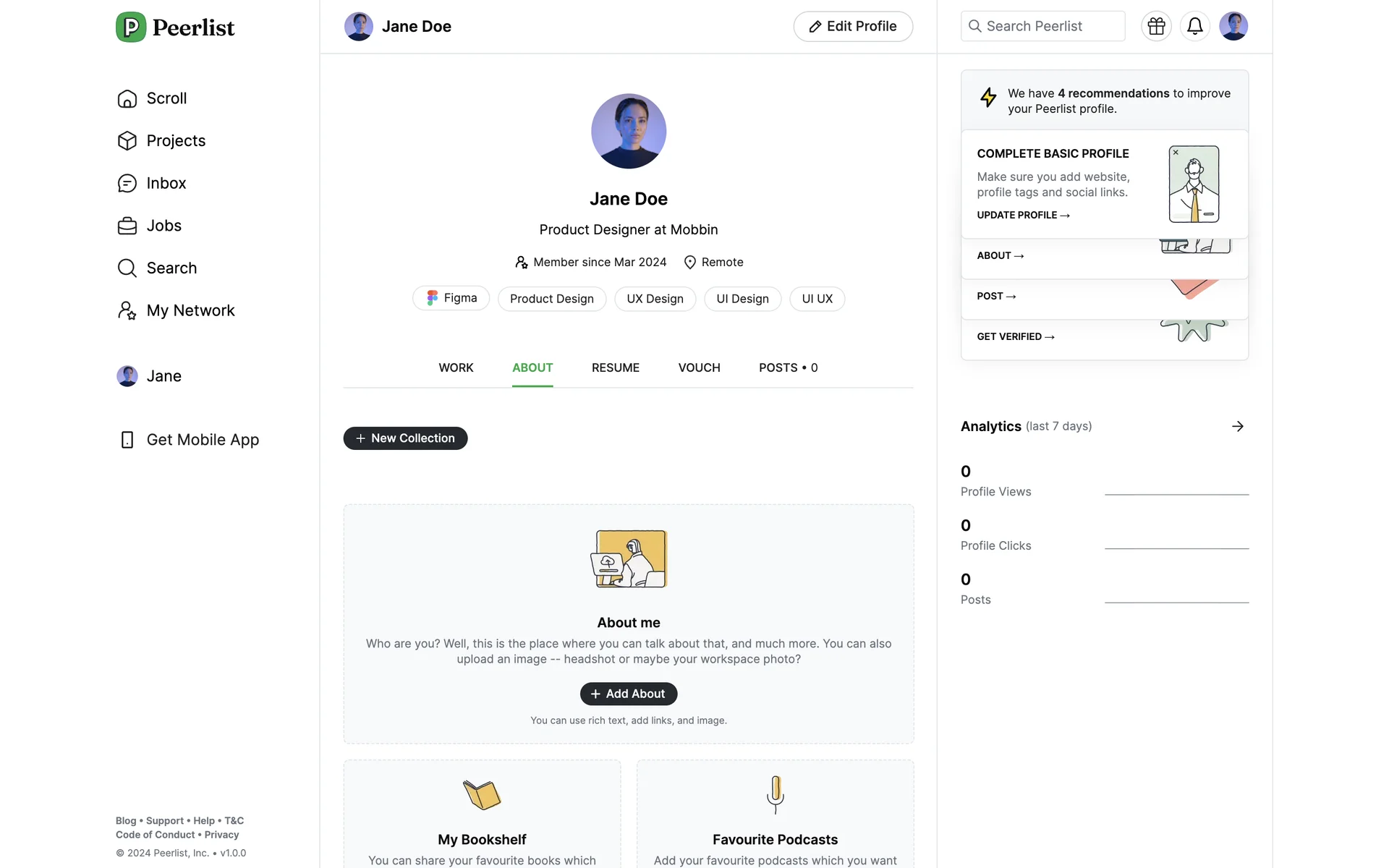
Task: Click the Peerlist logo icon
Action: (131, 27)
